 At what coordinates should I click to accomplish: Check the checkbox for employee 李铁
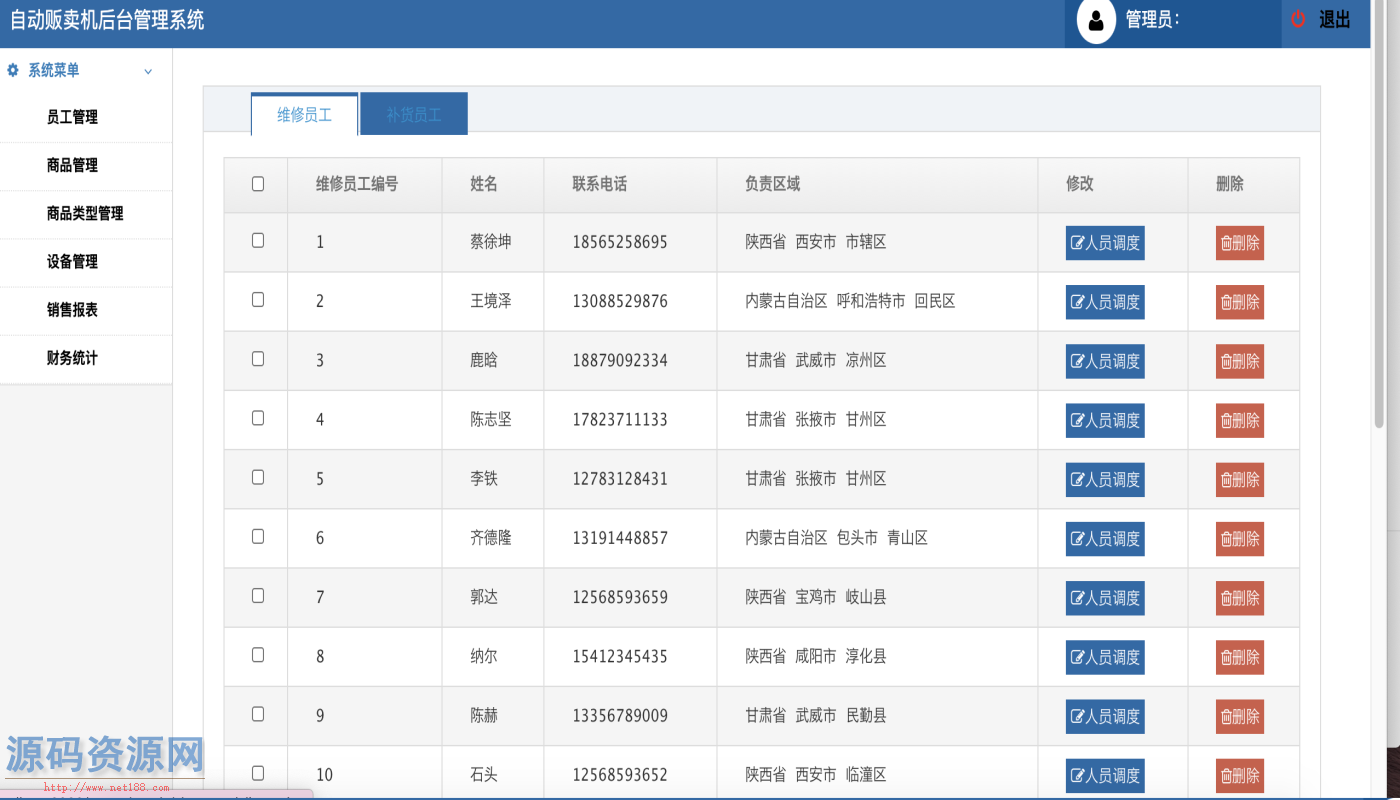click(258, 478)
